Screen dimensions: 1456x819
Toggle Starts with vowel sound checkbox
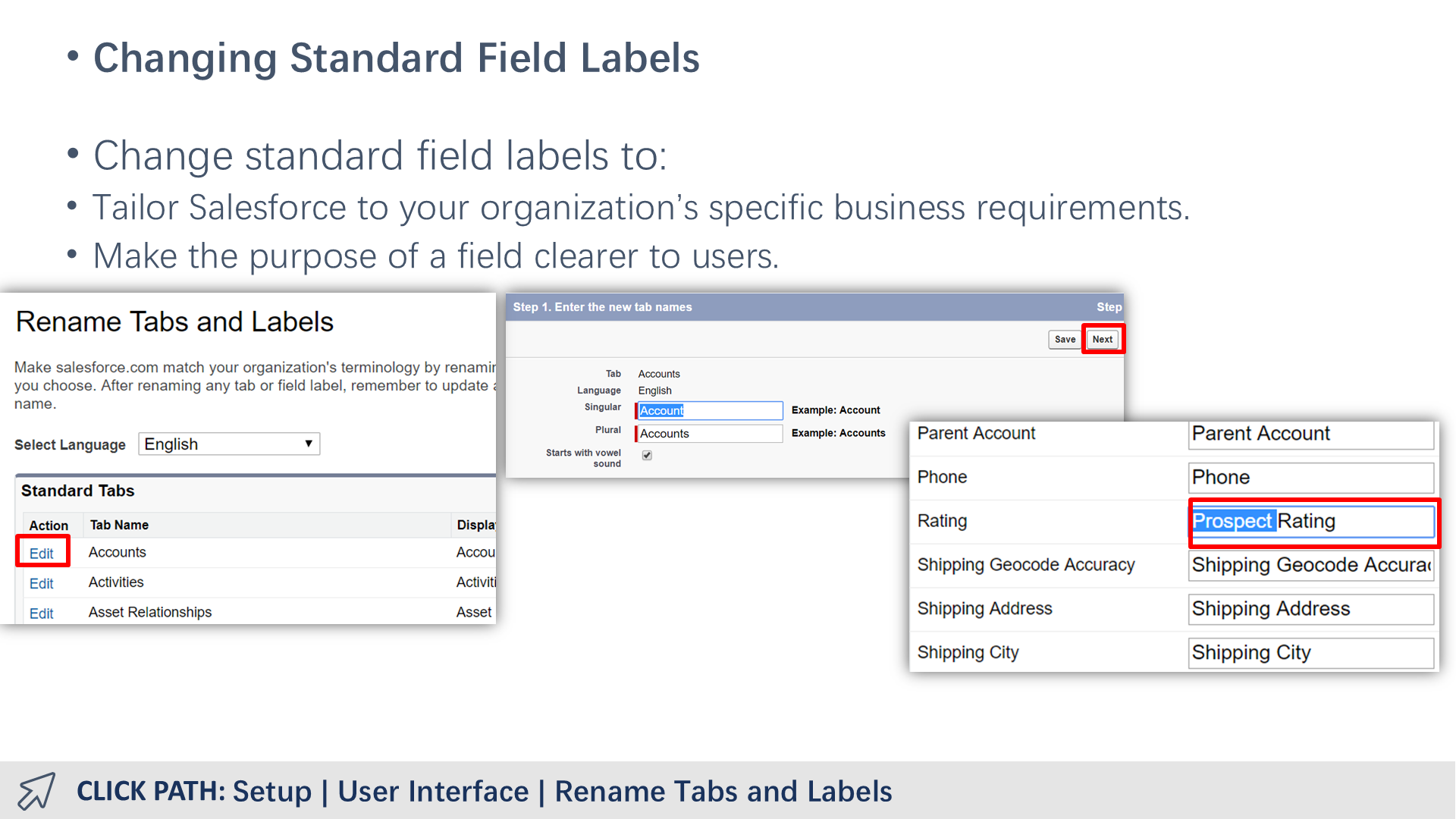click(647, 455)
